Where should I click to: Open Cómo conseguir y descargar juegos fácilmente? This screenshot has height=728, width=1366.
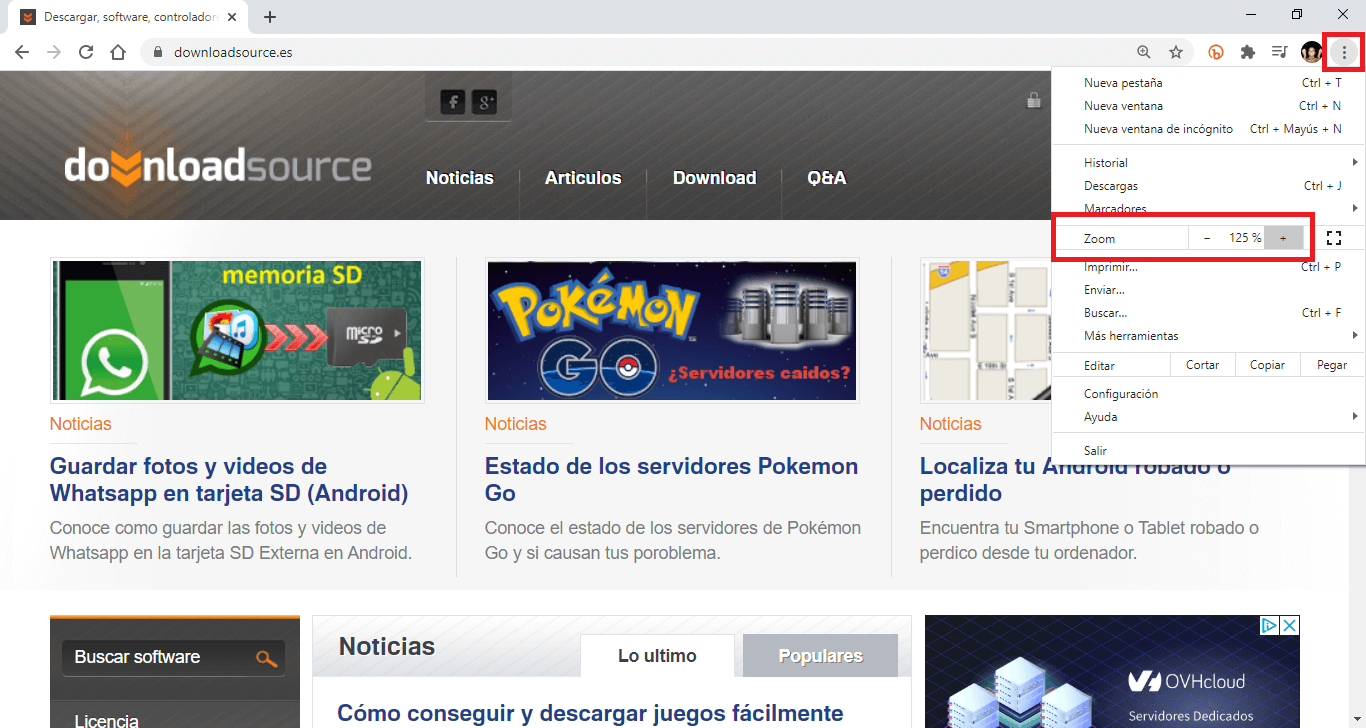[590, 713]
